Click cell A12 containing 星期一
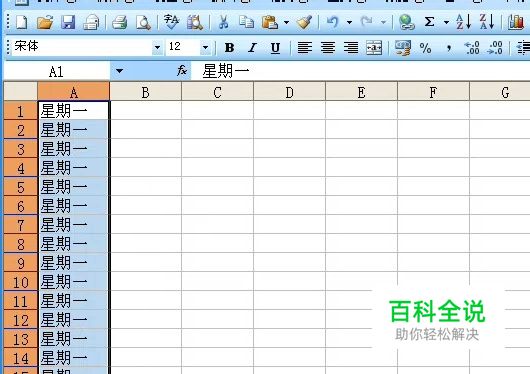Screen dimensions: 530x374 (74, 319)
